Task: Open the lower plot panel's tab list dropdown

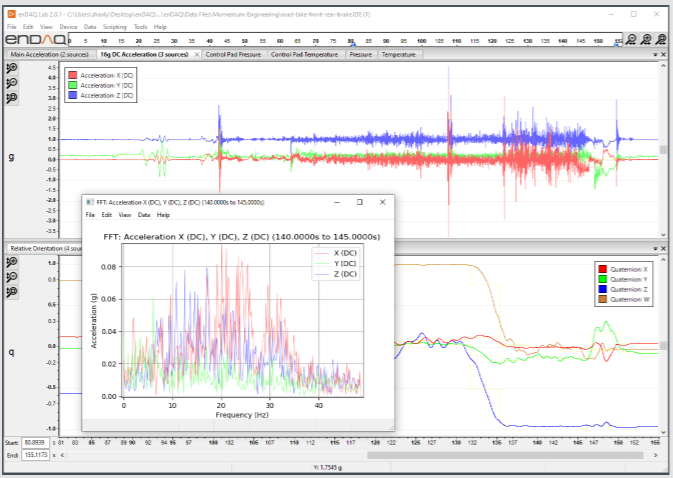Action: click(655, 248)
